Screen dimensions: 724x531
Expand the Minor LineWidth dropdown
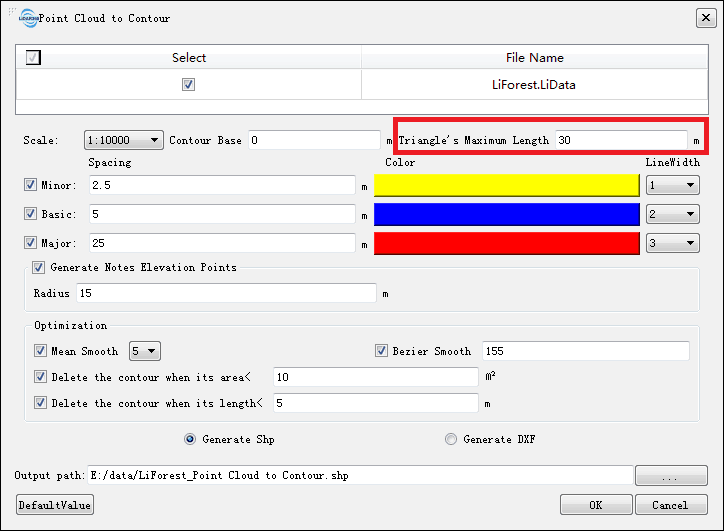pyautogui.click(x=672, y=185)
